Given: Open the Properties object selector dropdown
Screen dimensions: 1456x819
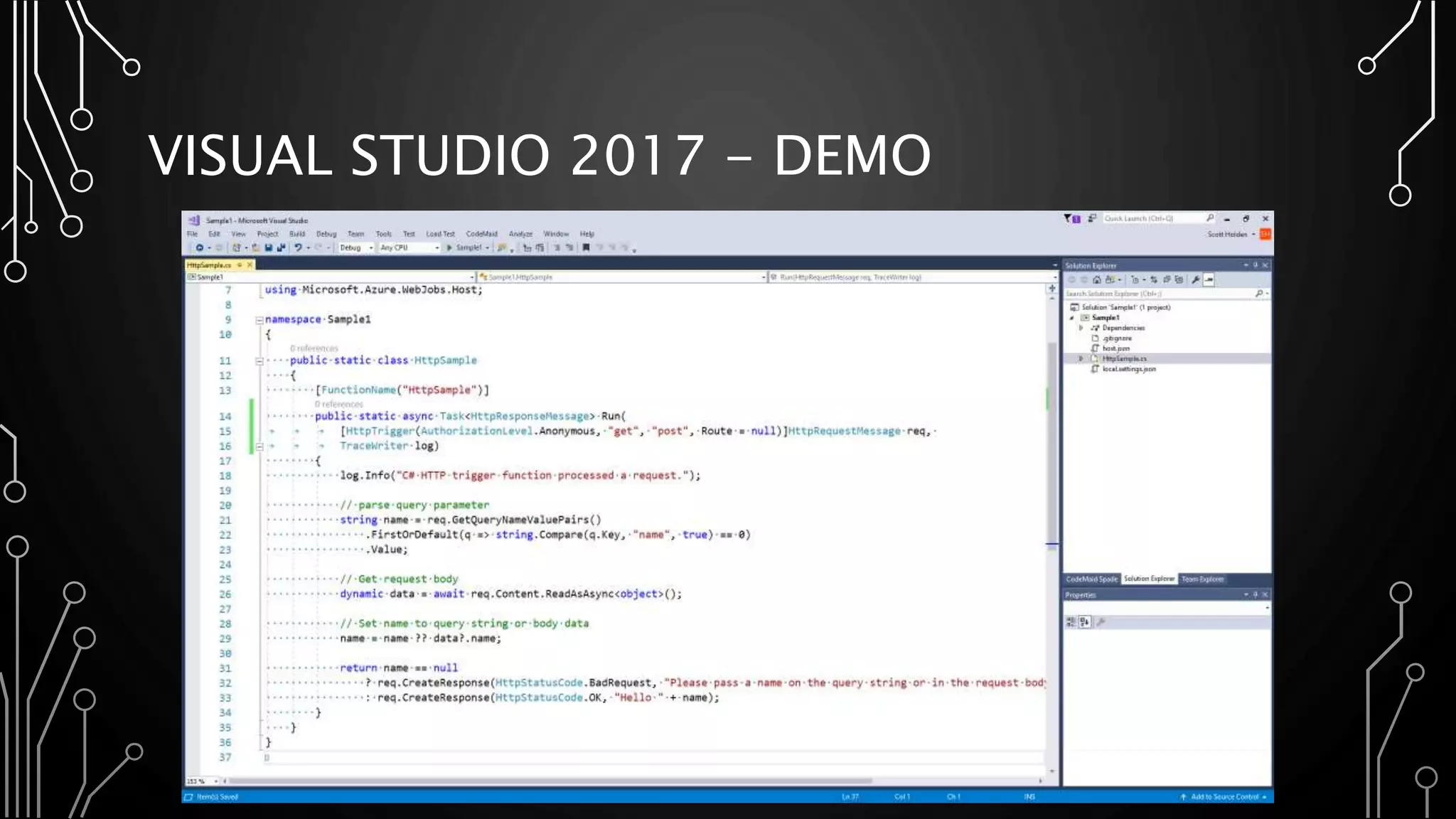Looking at the screenshot, I should 1167,609.
